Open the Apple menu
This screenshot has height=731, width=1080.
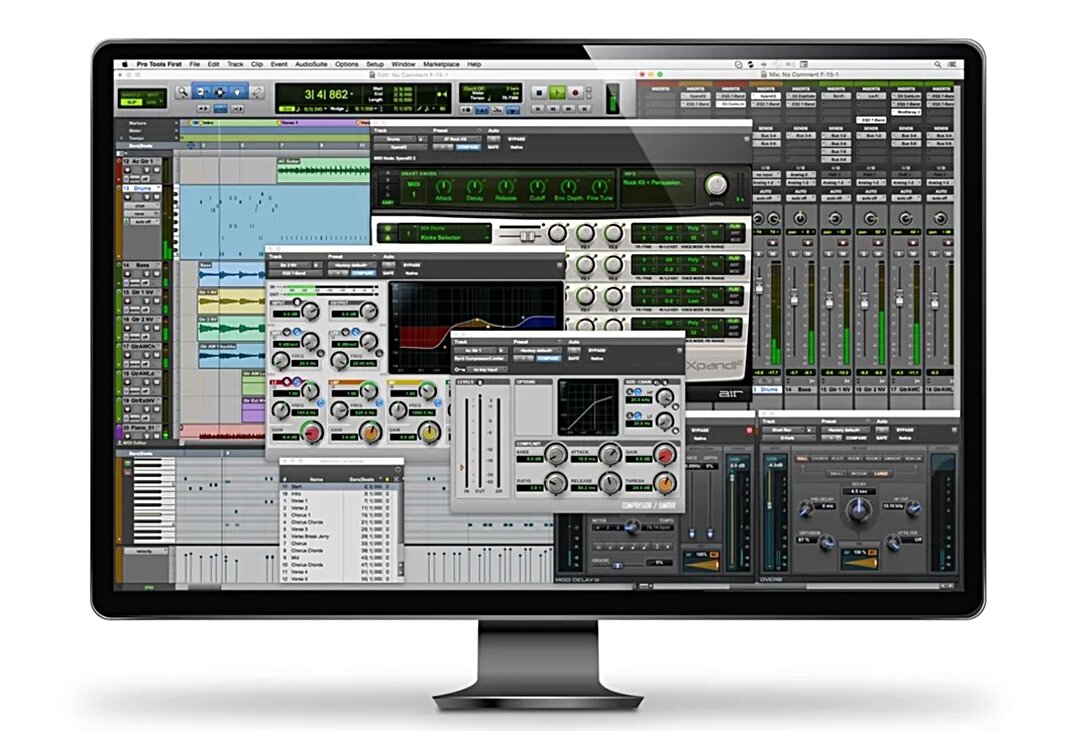[x=125, y=64]
